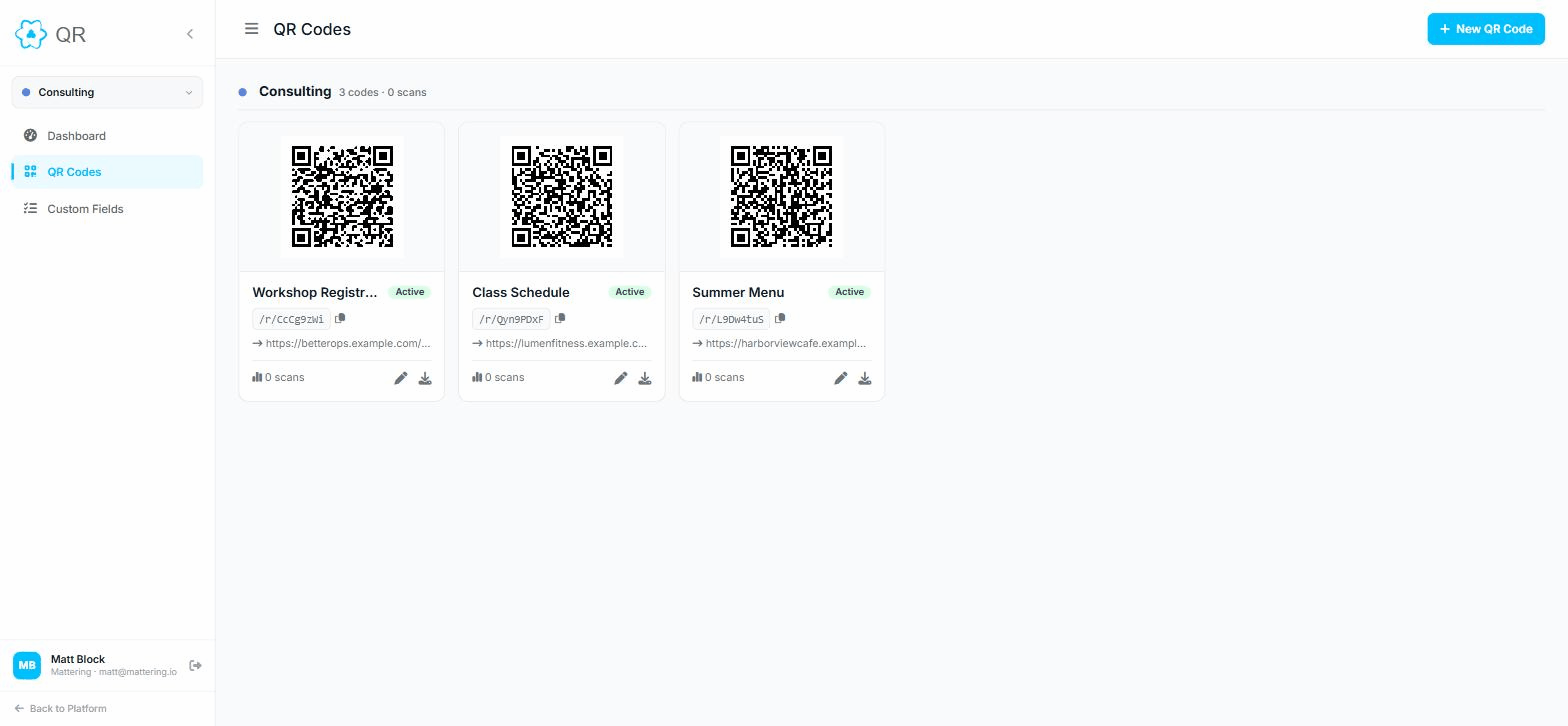Toggle the hamburger menu icon
This screenshot has width=1568, height=726.
[252, 29]
